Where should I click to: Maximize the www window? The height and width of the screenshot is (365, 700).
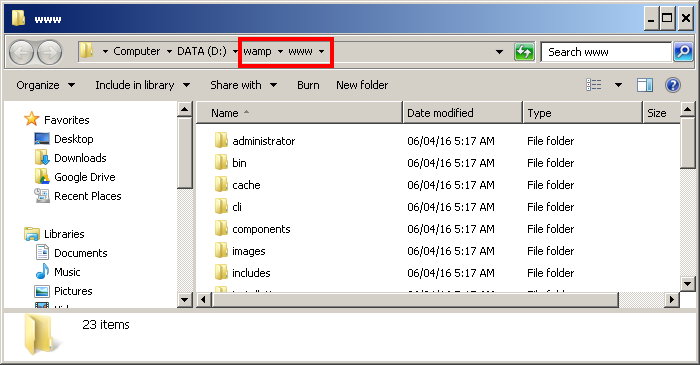coord(667,19)
